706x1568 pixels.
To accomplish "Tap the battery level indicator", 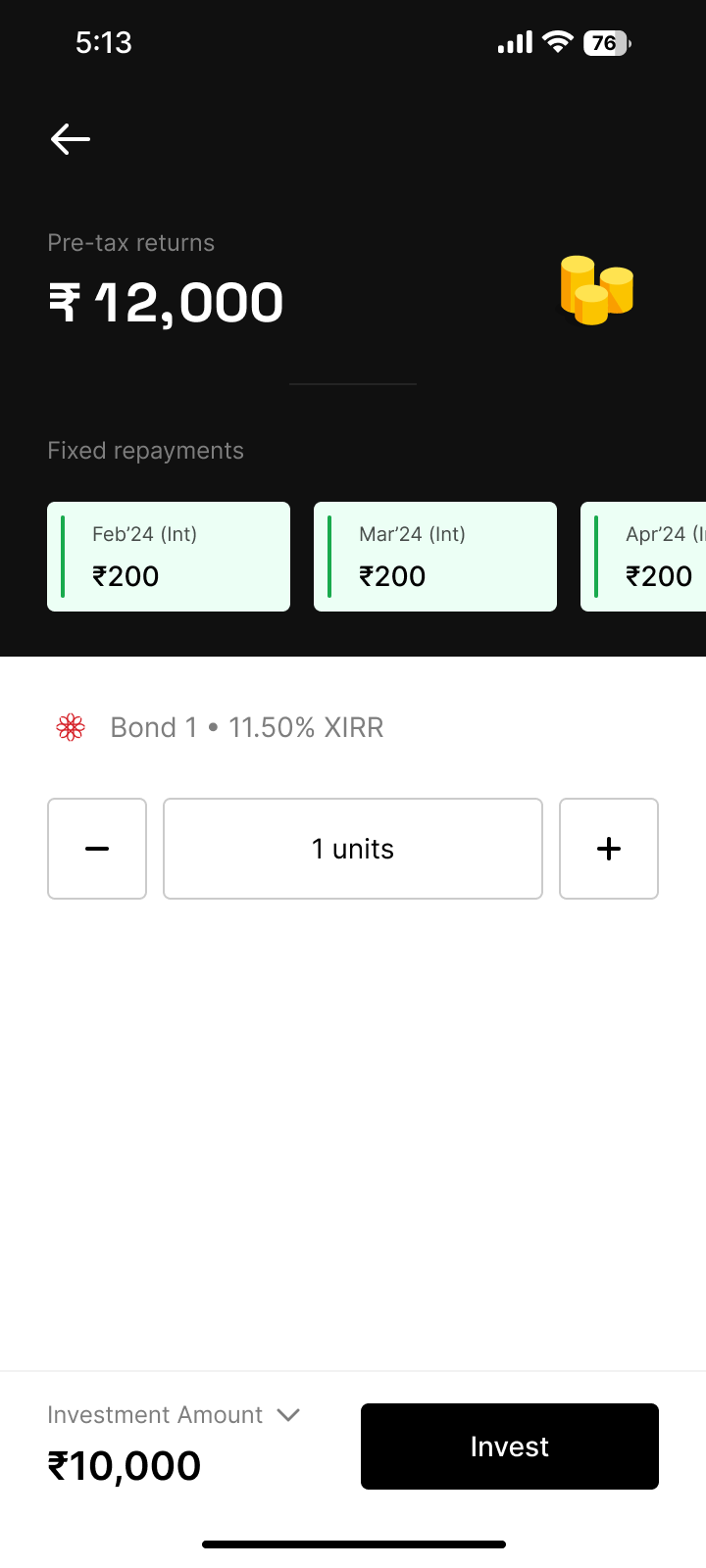I will (607, 43).
